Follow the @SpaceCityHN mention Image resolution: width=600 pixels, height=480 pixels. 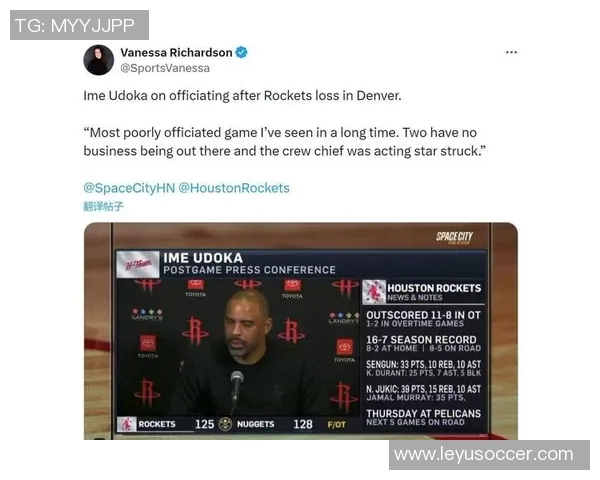129,188
